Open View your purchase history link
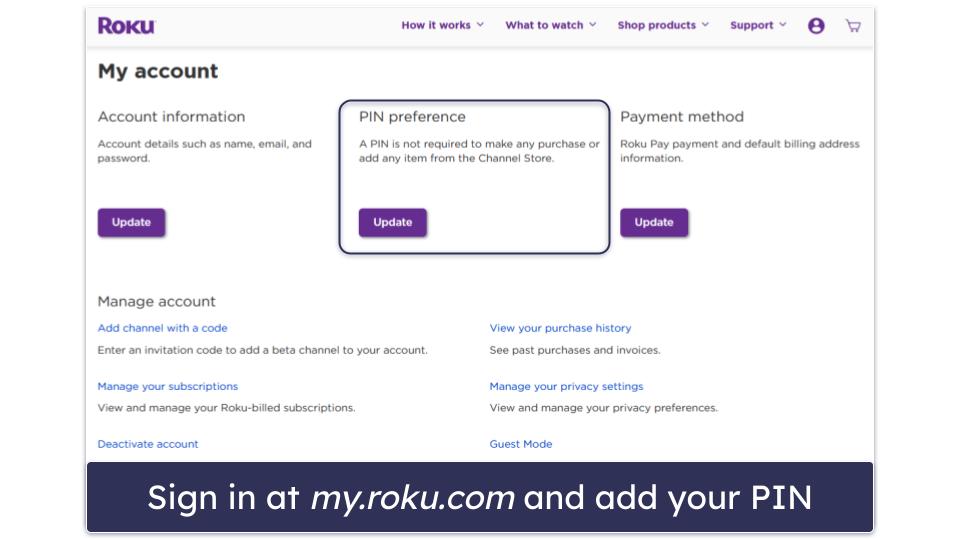The image size is (960, 540). [560, 328]
